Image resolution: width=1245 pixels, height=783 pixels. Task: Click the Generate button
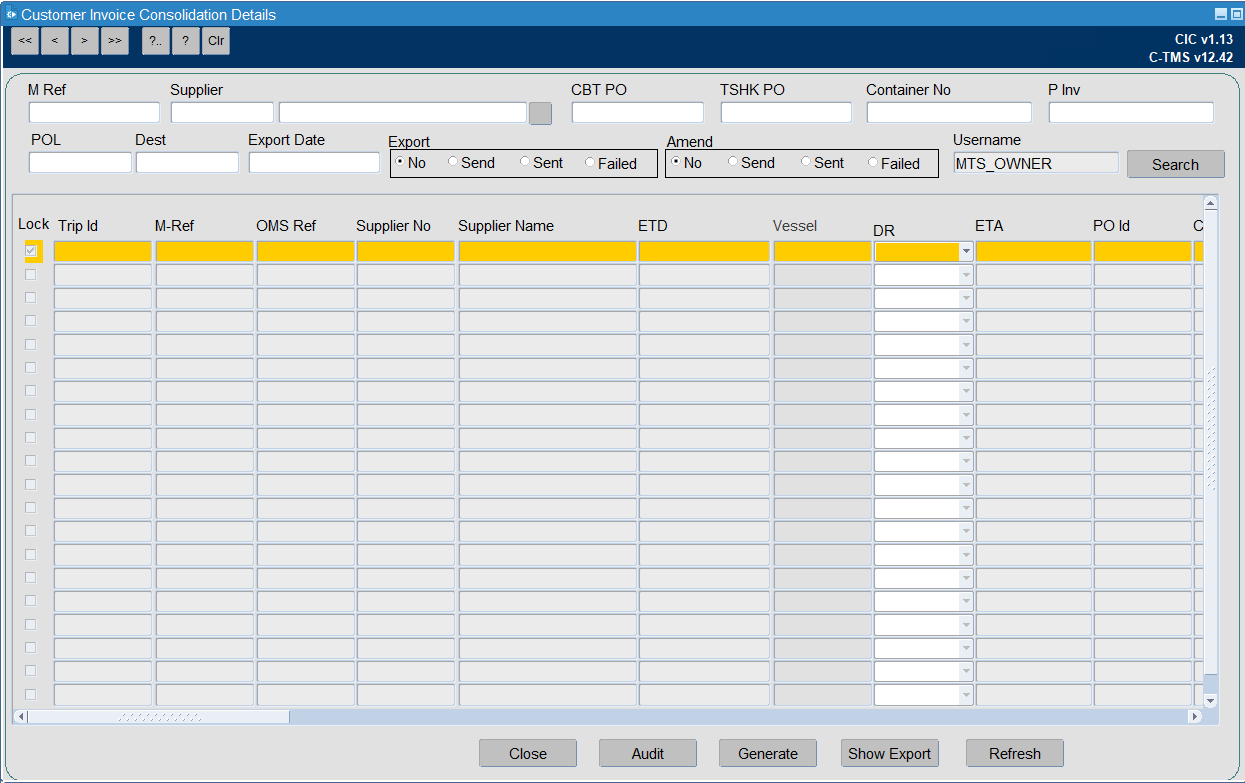[x=768, y=754]
